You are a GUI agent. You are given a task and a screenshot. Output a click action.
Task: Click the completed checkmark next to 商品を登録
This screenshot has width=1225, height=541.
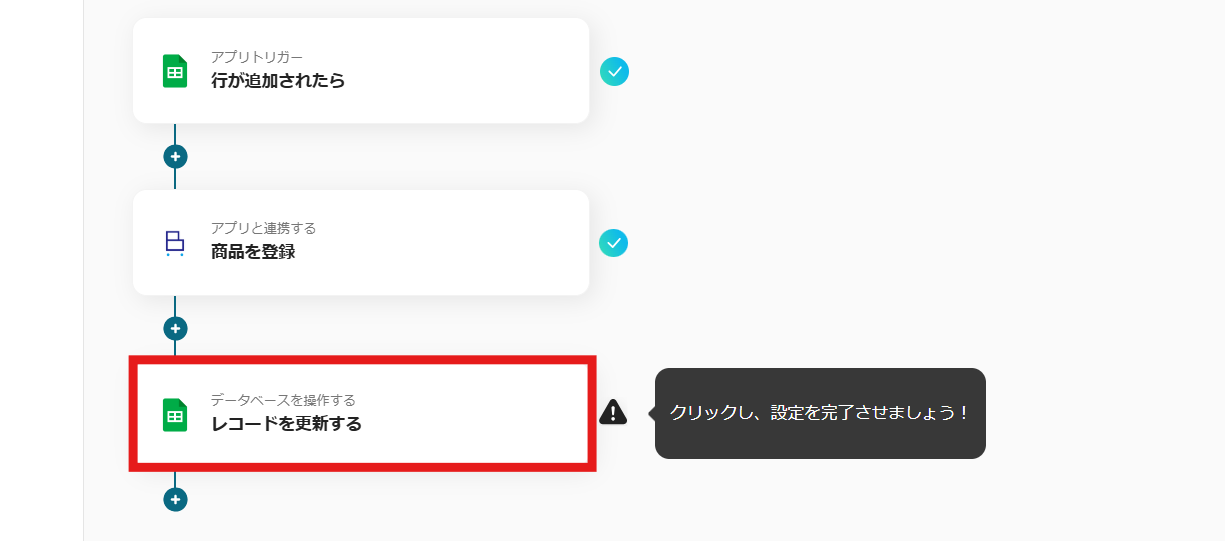(613, 243)
